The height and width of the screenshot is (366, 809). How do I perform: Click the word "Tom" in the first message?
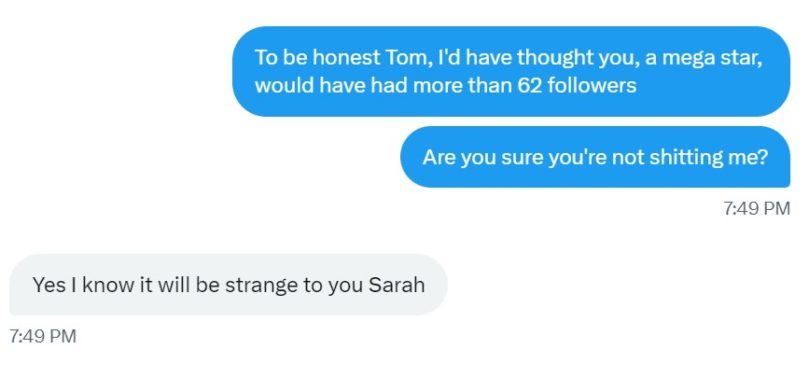(406, 58)
